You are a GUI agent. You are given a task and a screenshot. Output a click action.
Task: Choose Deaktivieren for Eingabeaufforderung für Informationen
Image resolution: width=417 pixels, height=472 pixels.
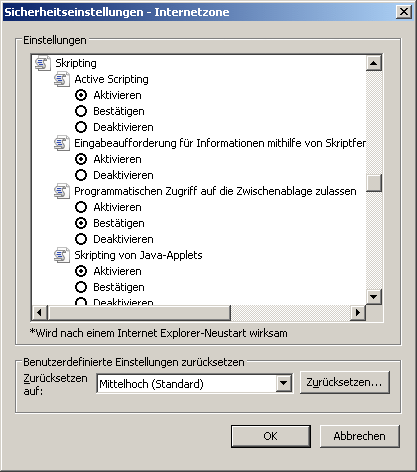[x=81, y=175]
